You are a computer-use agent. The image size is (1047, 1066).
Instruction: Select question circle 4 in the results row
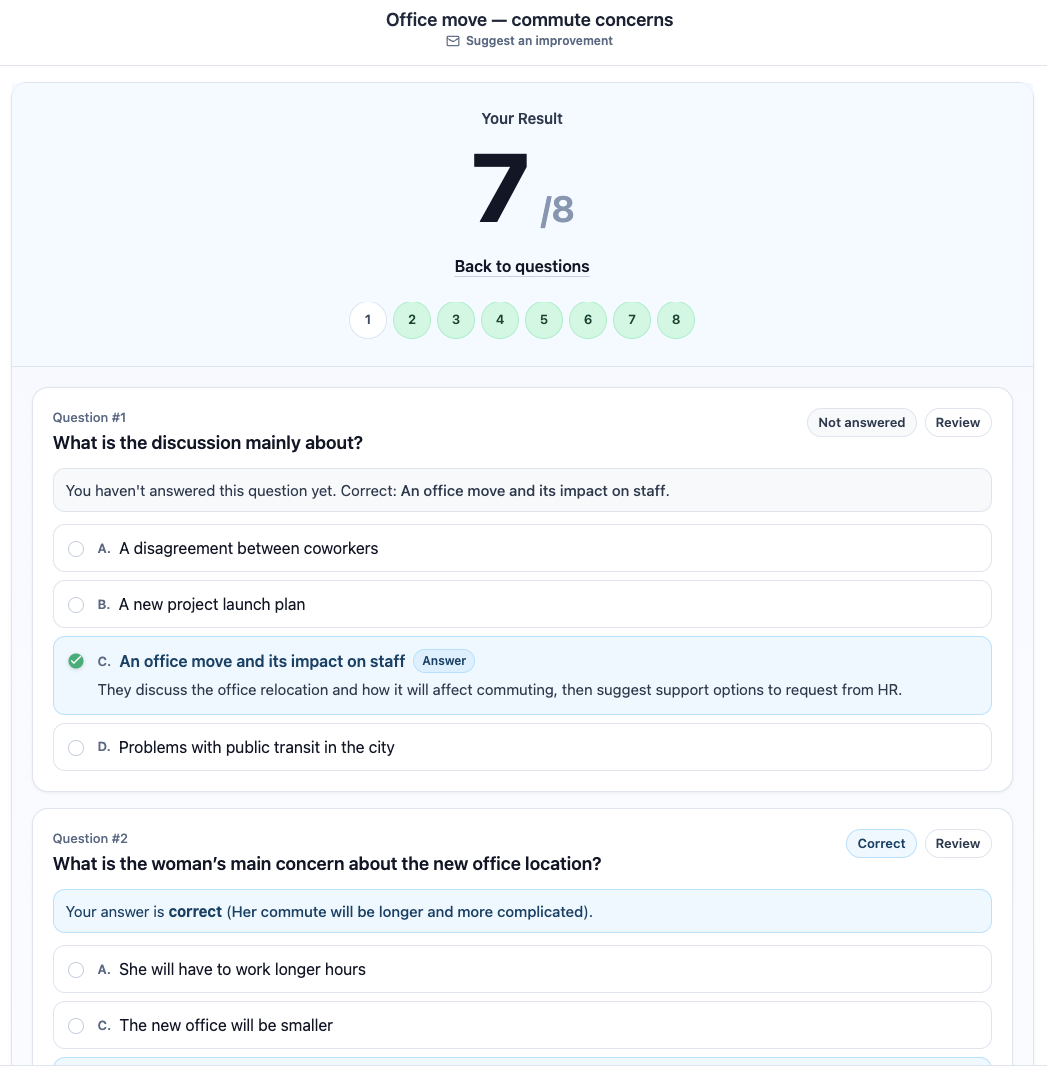tap(500, 319)
